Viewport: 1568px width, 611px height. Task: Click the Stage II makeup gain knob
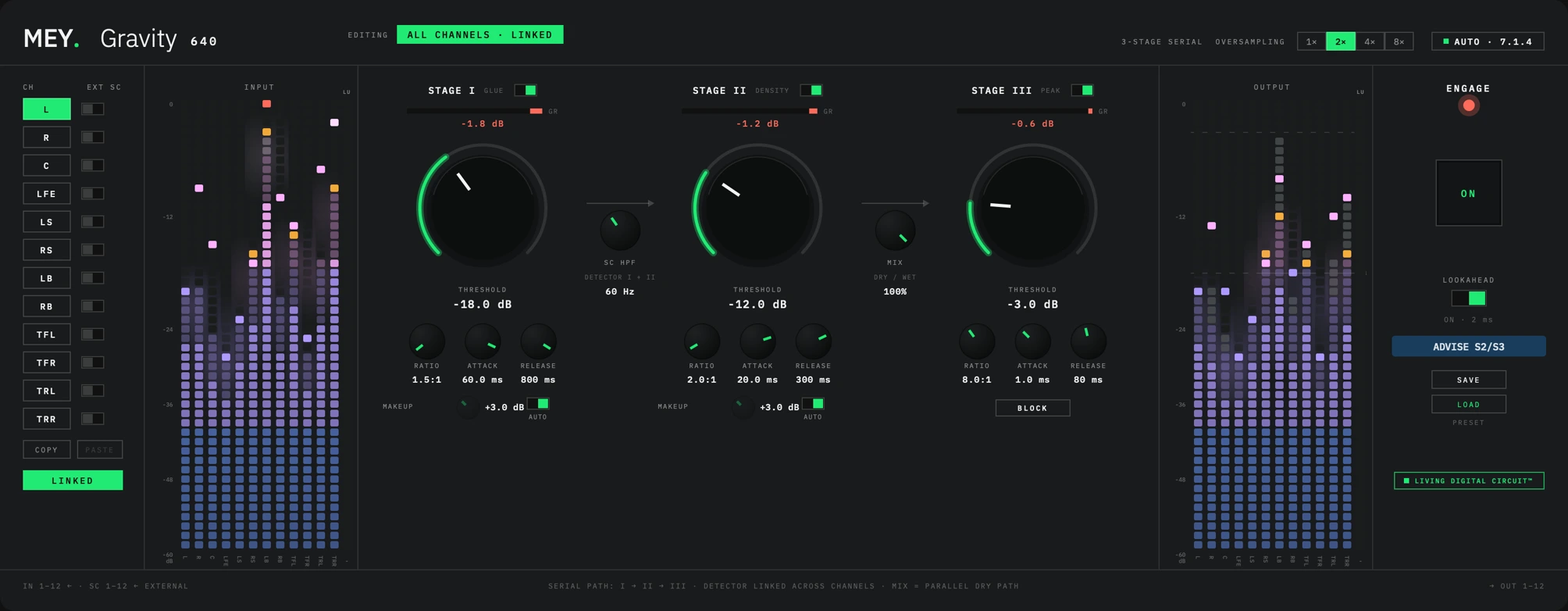click(742, 407)
